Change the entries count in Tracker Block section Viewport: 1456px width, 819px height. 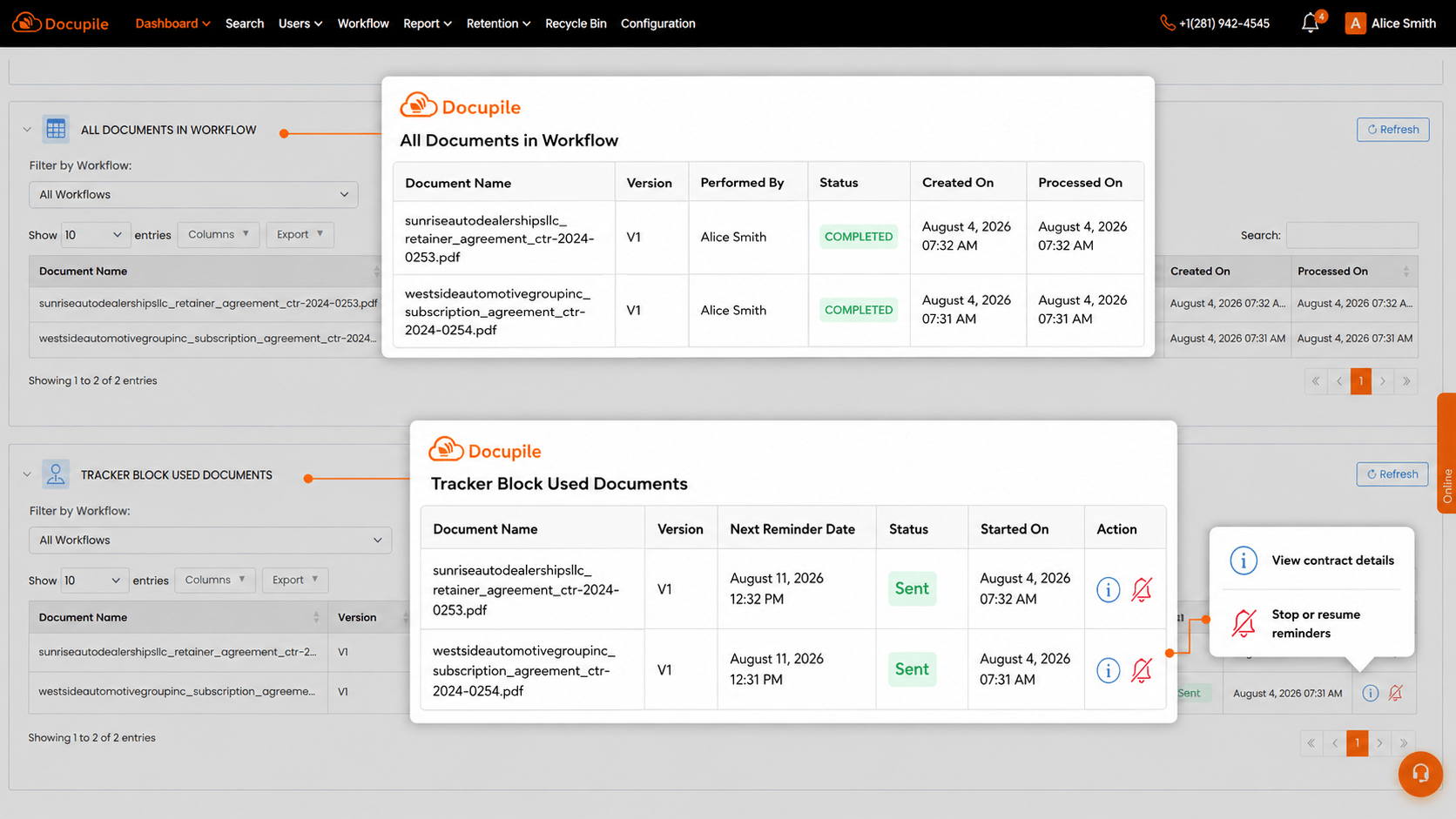point(93,581)
